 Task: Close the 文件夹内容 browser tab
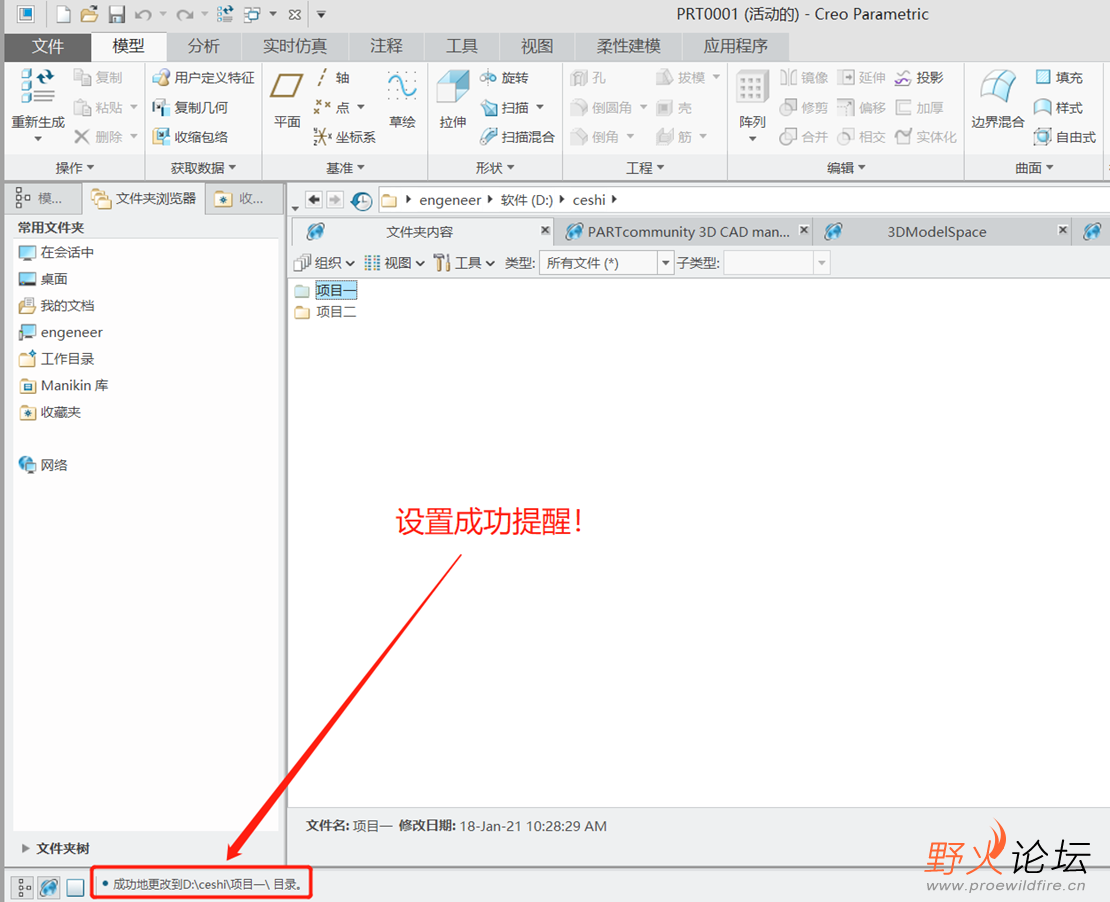click(545, 230)
